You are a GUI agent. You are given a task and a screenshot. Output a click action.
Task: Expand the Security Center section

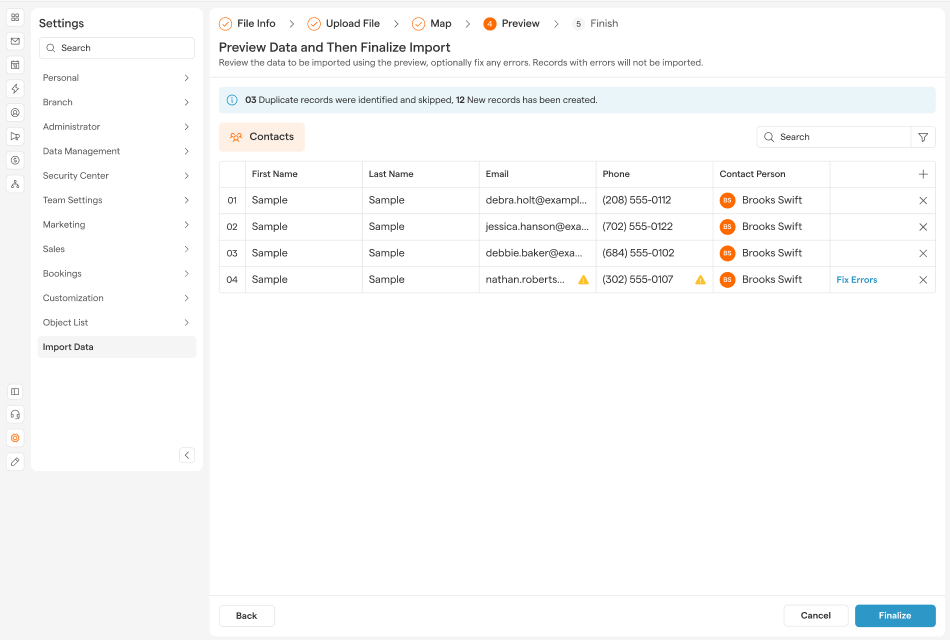tap(116, 176)
